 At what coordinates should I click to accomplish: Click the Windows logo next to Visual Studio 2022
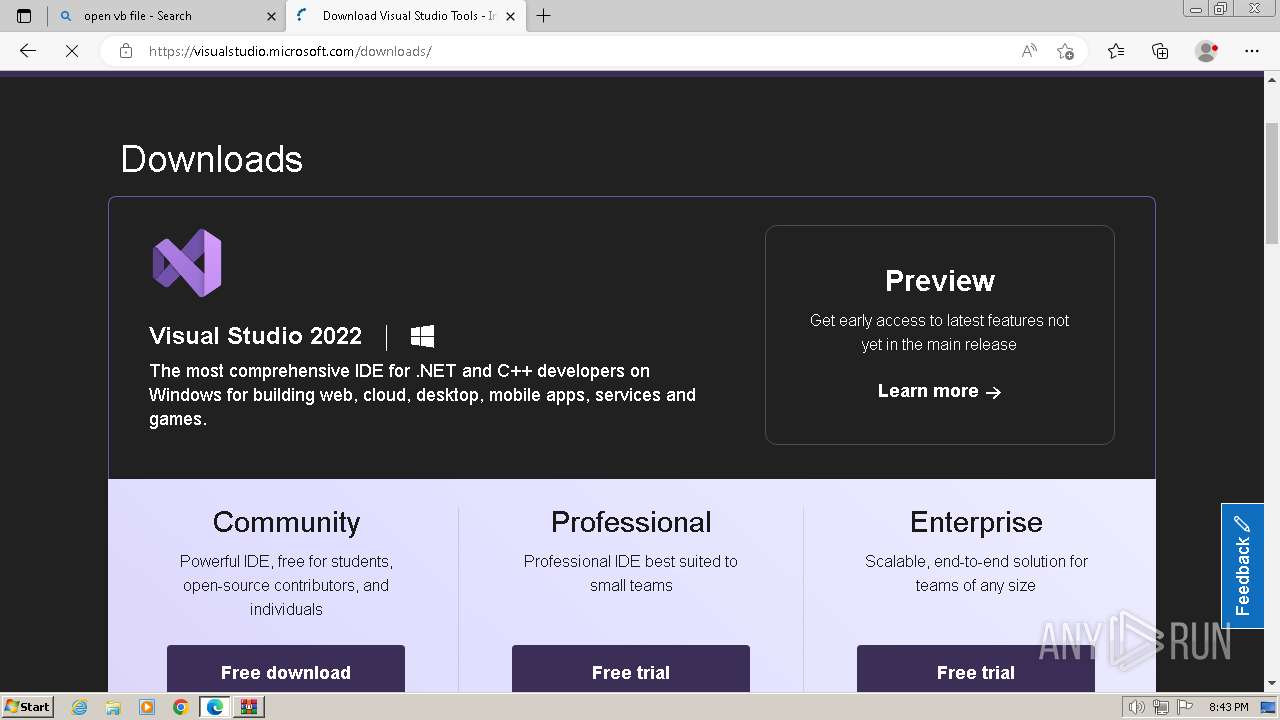click(422, 336)
